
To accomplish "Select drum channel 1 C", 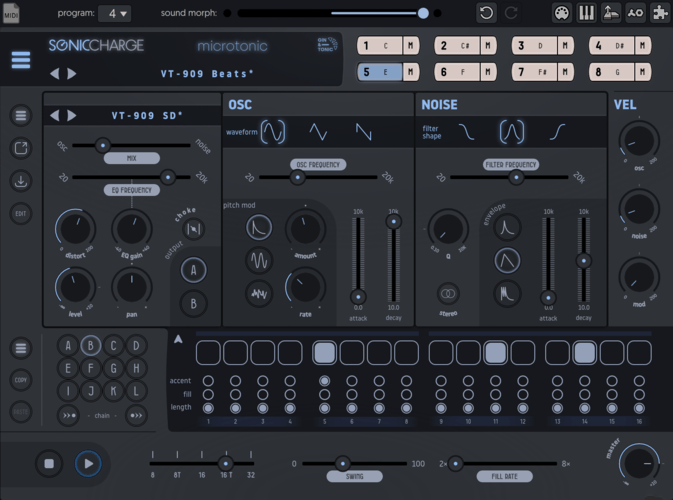I will [380, 45].
